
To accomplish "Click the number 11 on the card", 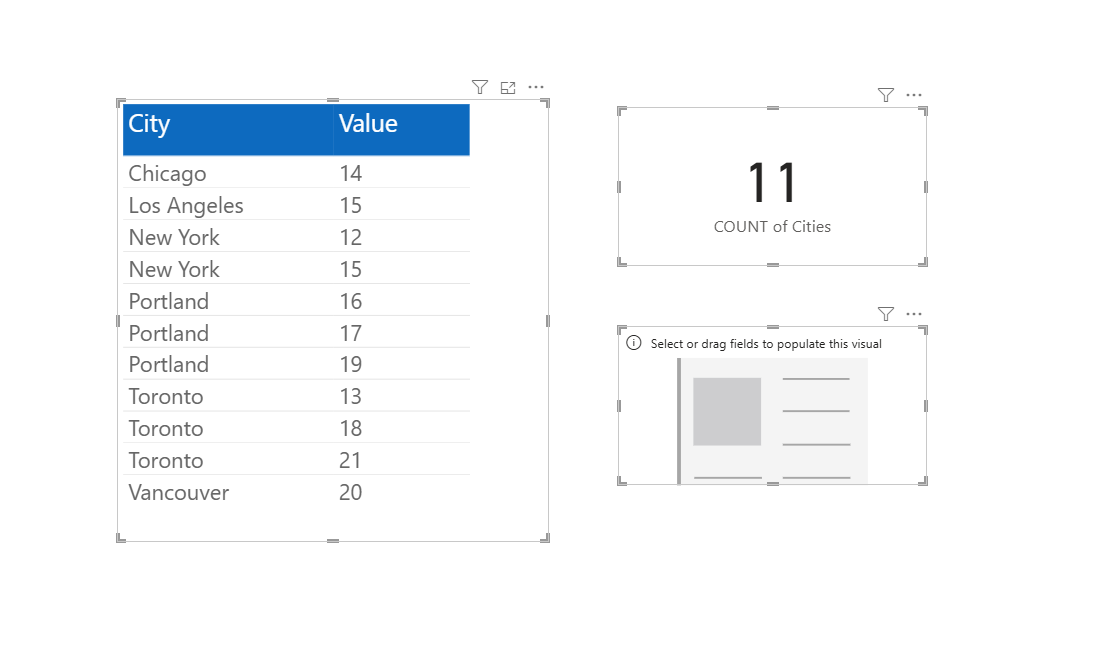I will pyautogui.click(x=772, y=183).
